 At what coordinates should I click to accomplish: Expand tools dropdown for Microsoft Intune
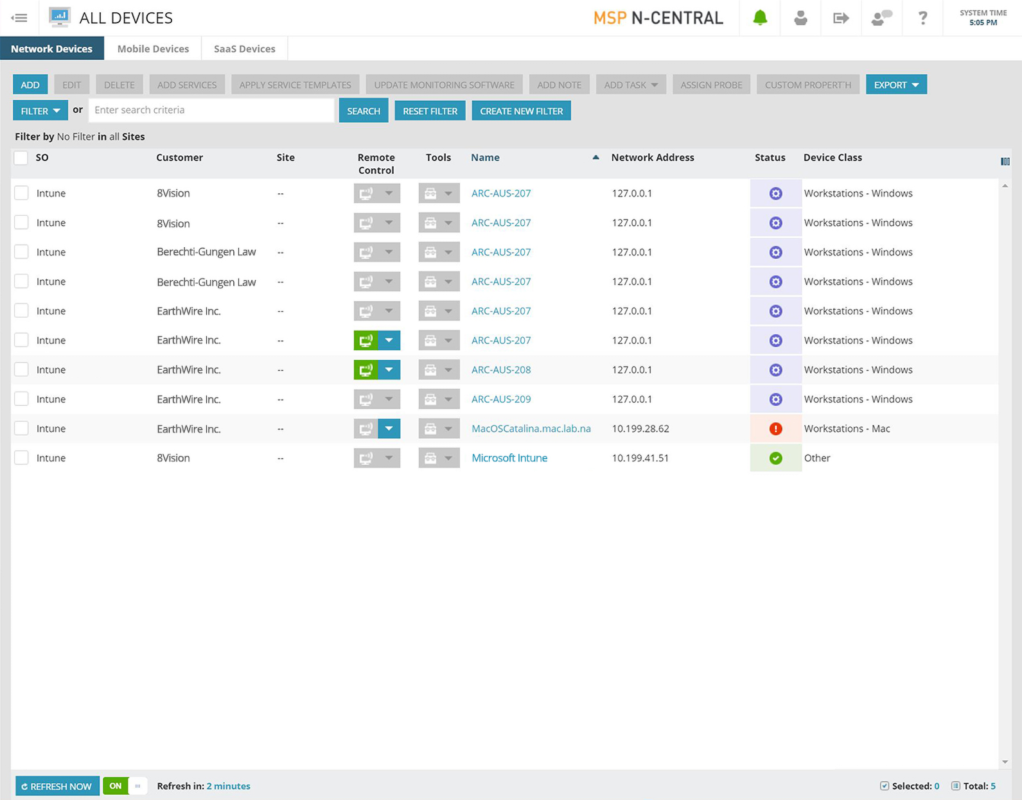[449, 458]
